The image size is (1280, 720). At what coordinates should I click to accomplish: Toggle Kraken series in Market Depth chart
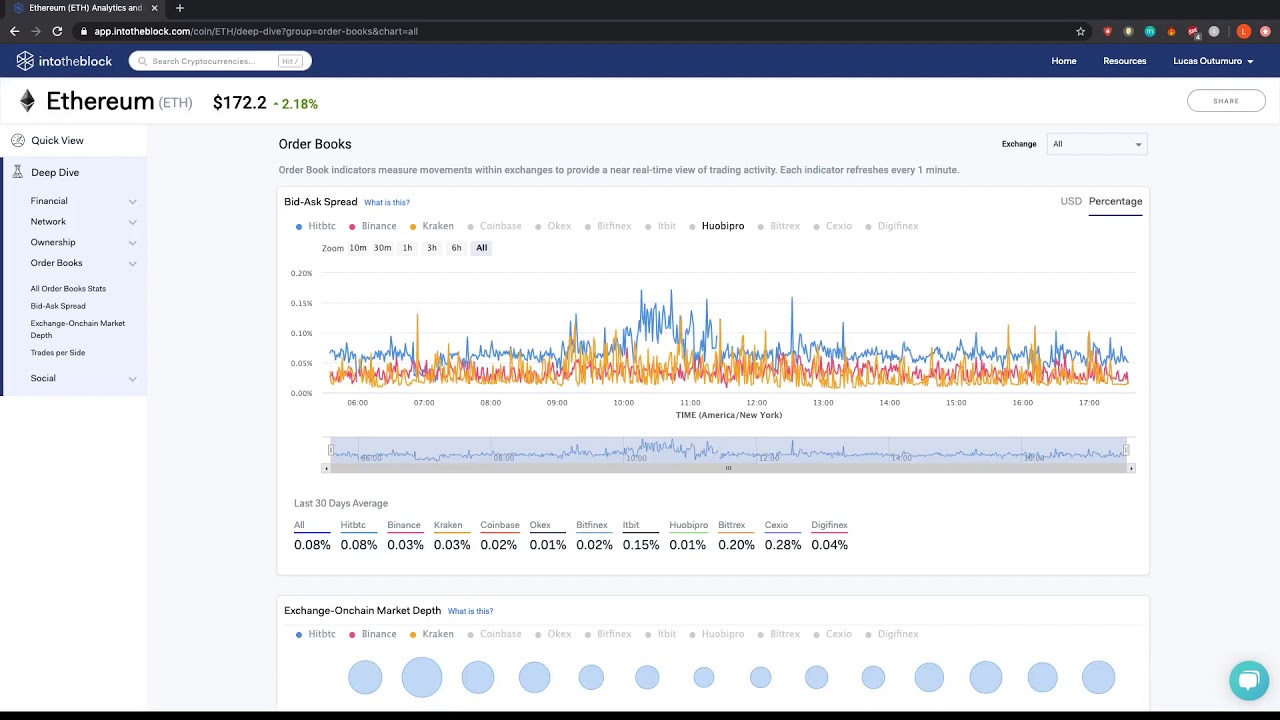[432, 634]
